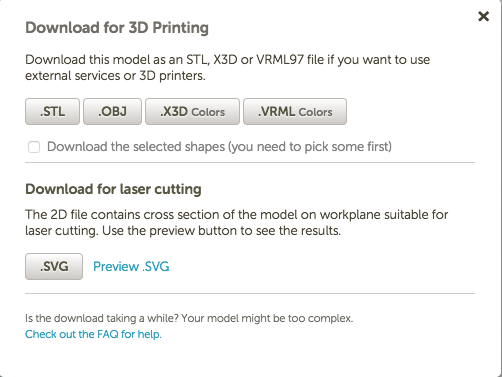The width and height of the screenshot is (502, 377).
Task: Get FAQ help for slow downloads
Action: (93, 334)
